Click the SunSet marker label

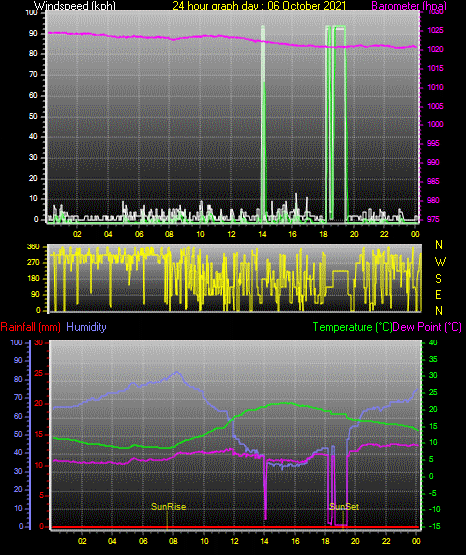pos(344,507)
